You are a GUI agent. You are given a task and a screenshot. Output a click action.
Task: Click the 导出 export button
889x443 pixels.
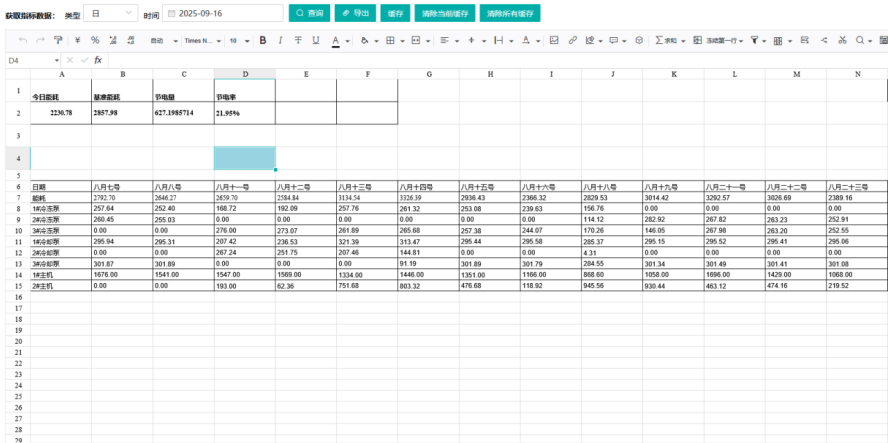click(x=354, y=14)
